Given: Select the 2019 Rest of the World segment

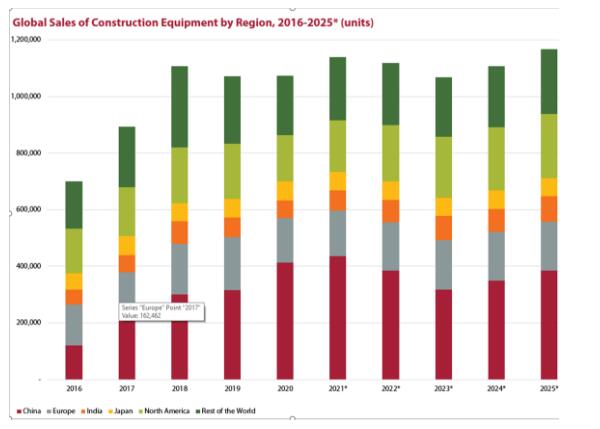Looking at the screenshot, I should pos(232,110).
